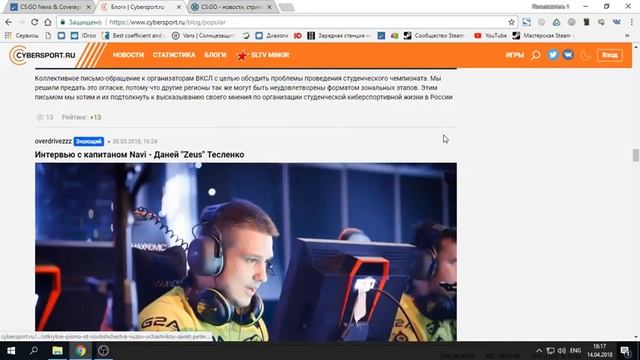Open File Explorer from the taskbar
This screenshot has height=360, width=640.
(57, 351)
